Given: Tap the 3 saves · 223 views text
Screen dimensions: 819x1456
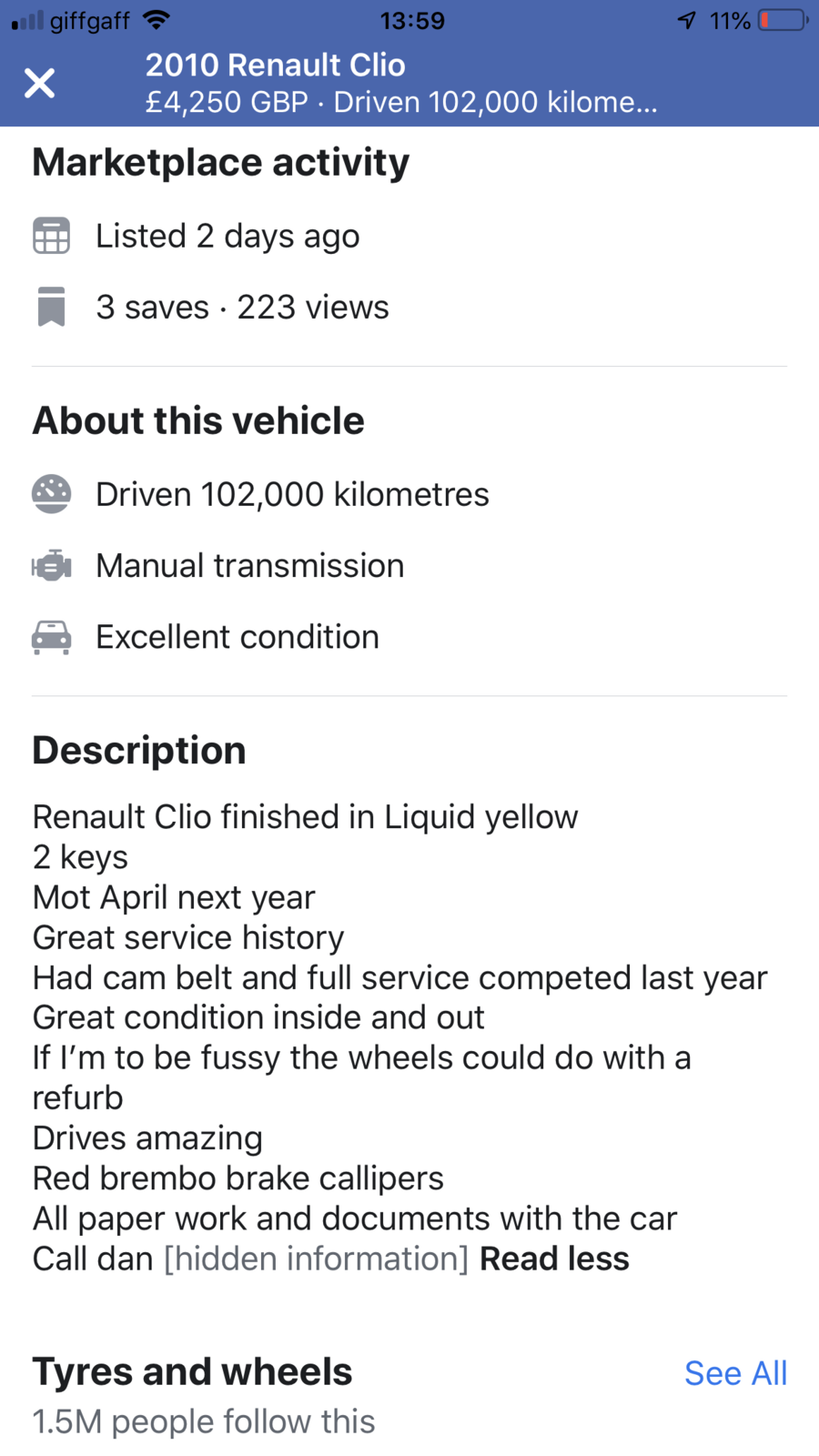Looking at the screenshot, I should pyautogui.click(x=242, y=308).
